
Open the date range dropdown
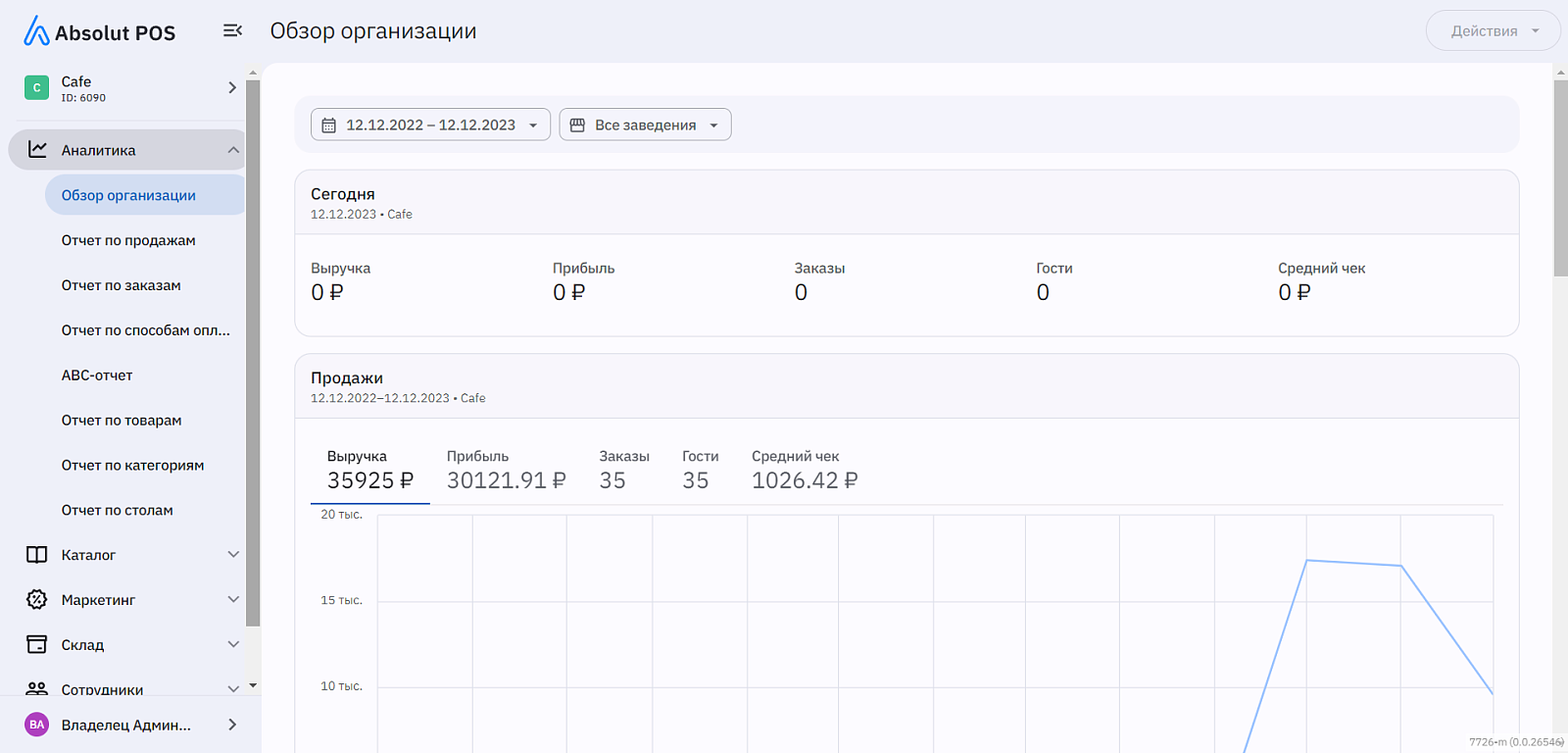coord(430,125)
